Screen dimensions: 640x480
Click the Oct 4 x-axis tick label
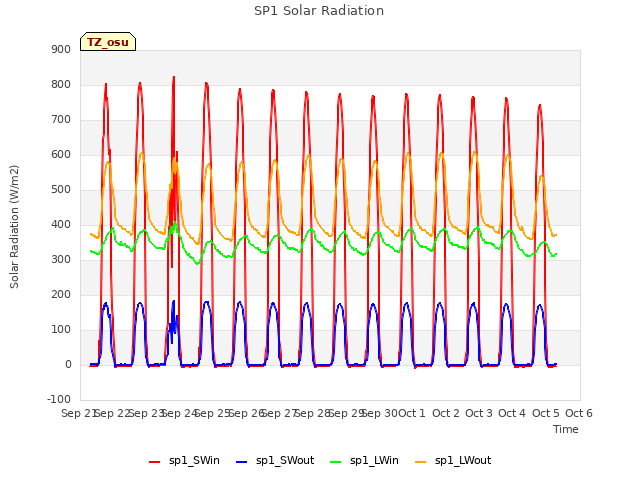(x=512, y=413)
